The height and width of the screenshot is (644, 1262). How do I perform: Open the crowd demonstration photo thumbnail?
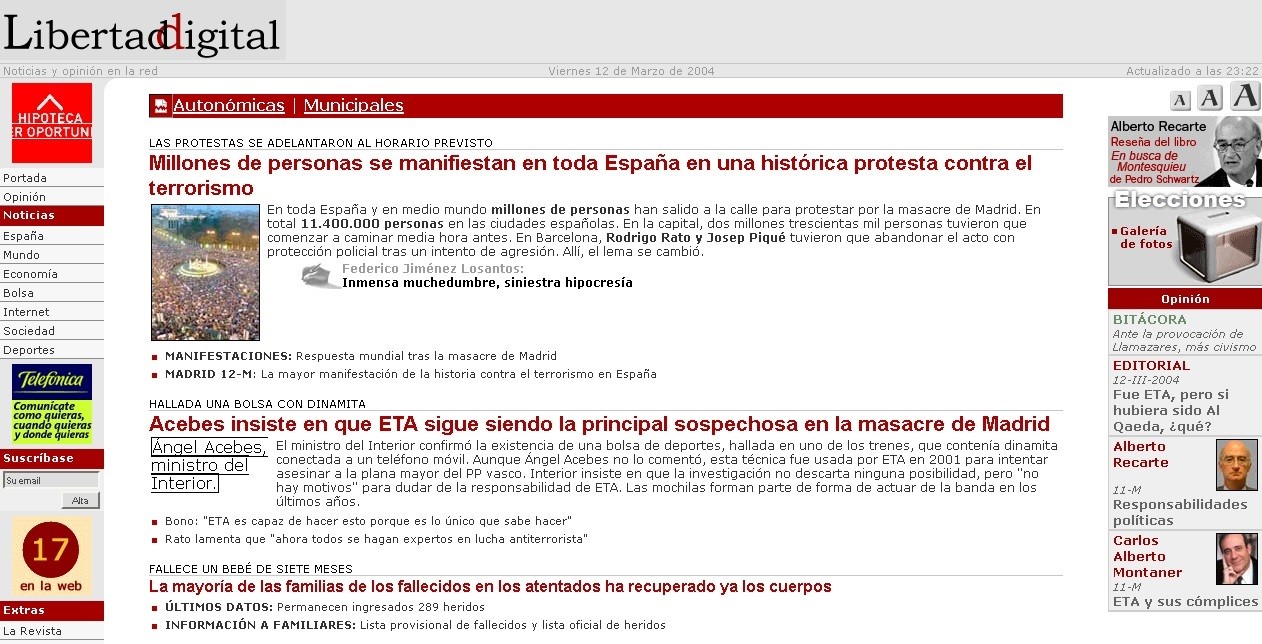tap(205, 272)
